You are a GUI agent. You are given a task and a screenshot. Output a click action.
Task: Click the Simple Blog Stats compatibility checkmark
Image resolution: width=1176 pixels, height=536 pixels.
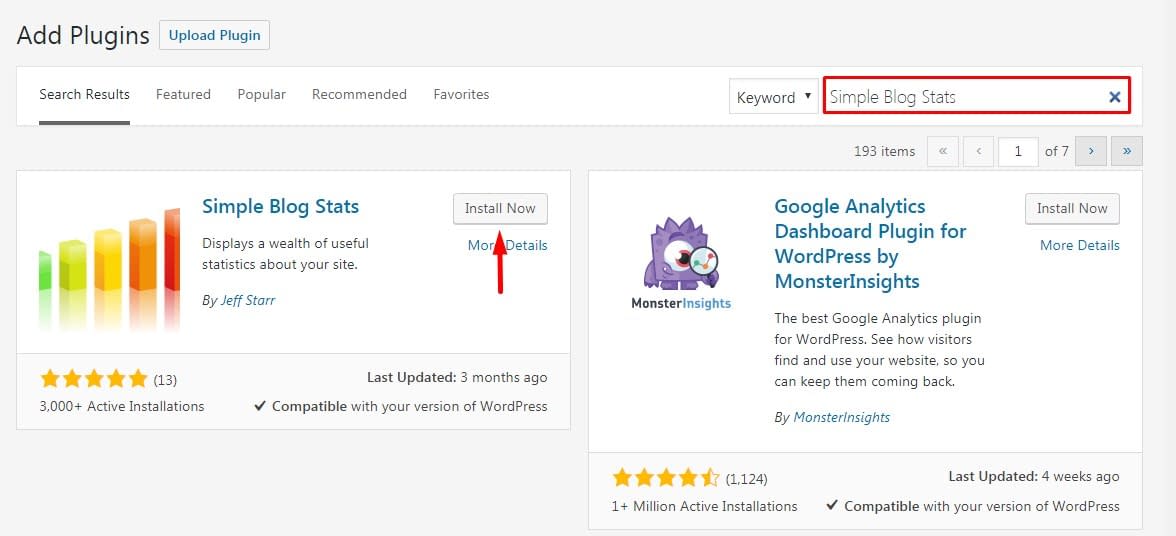tap(260, 406)
